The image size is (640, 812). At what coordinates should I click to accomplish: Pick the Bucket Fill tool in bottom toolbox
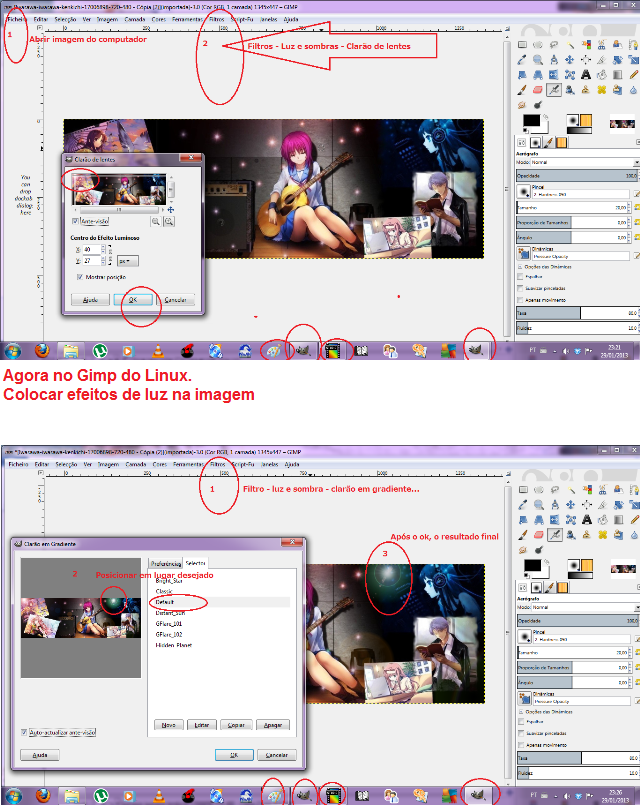603,520
